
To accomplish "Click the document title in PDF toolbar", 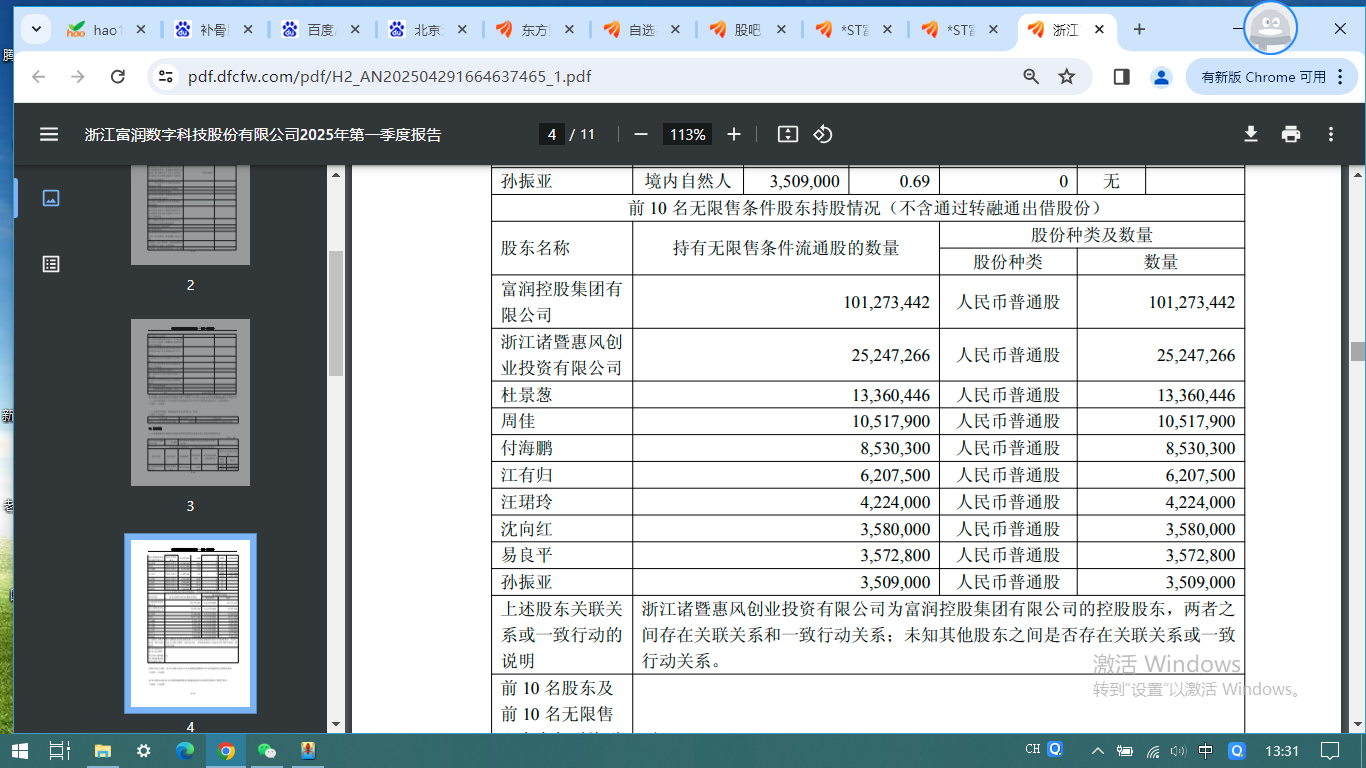I will pyautogui.click(x=263, y=134).
